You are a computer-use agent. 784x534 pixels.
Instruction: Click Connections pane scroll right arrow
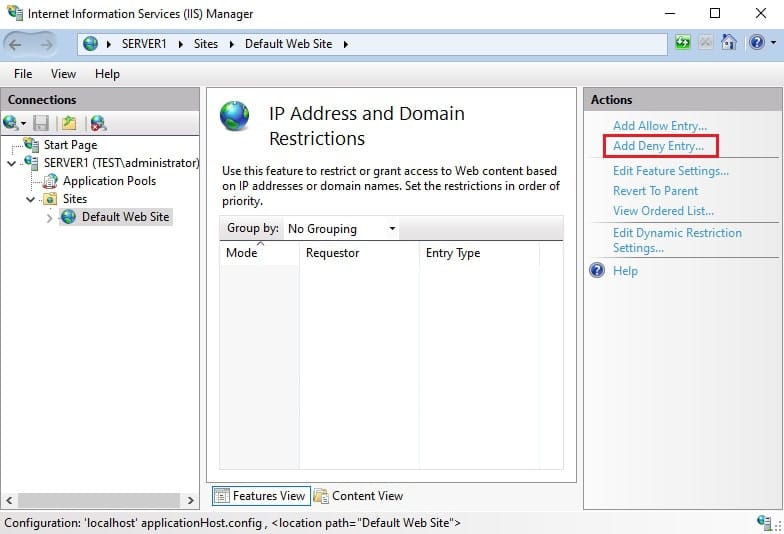tap(190, 500)
